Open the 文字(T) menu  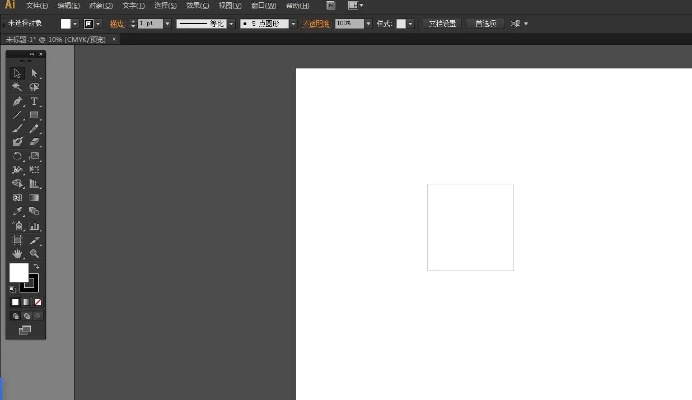pos(133,6)
